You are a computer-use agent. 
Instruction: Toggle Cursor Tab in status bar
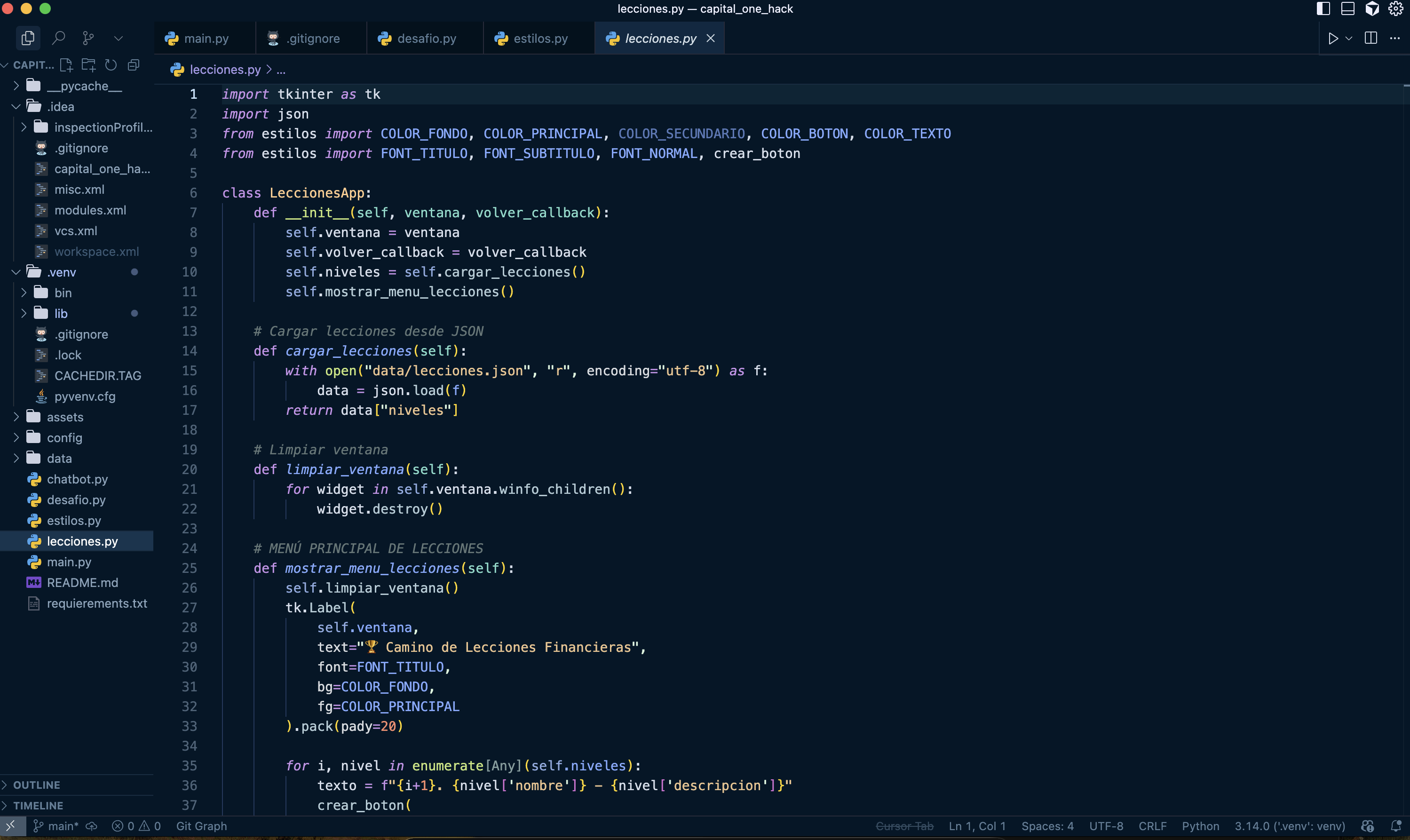click(x=904, y=826)
